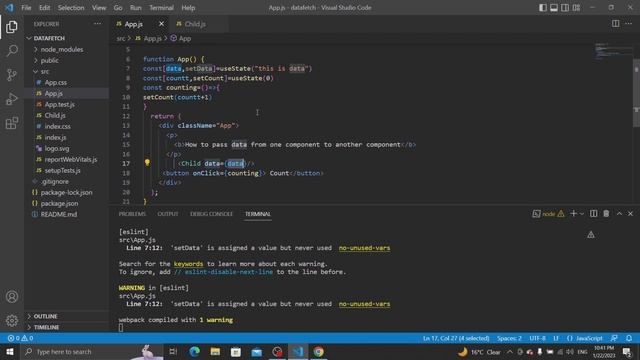This screenshot has width=640, height=360.
Task: Open the Help menu
Action: coord(188,8)
